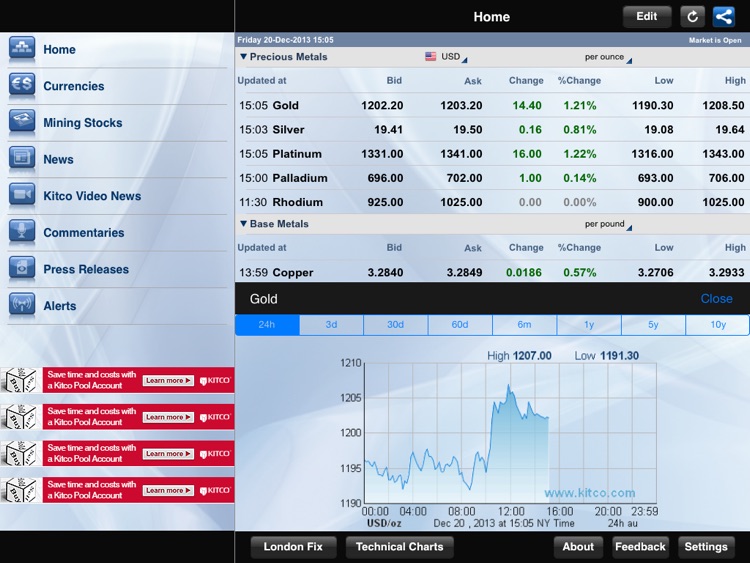The width and height of the screenshot is (750, 563).
Task: Click Palladium high 706.00
Action: 726,178
